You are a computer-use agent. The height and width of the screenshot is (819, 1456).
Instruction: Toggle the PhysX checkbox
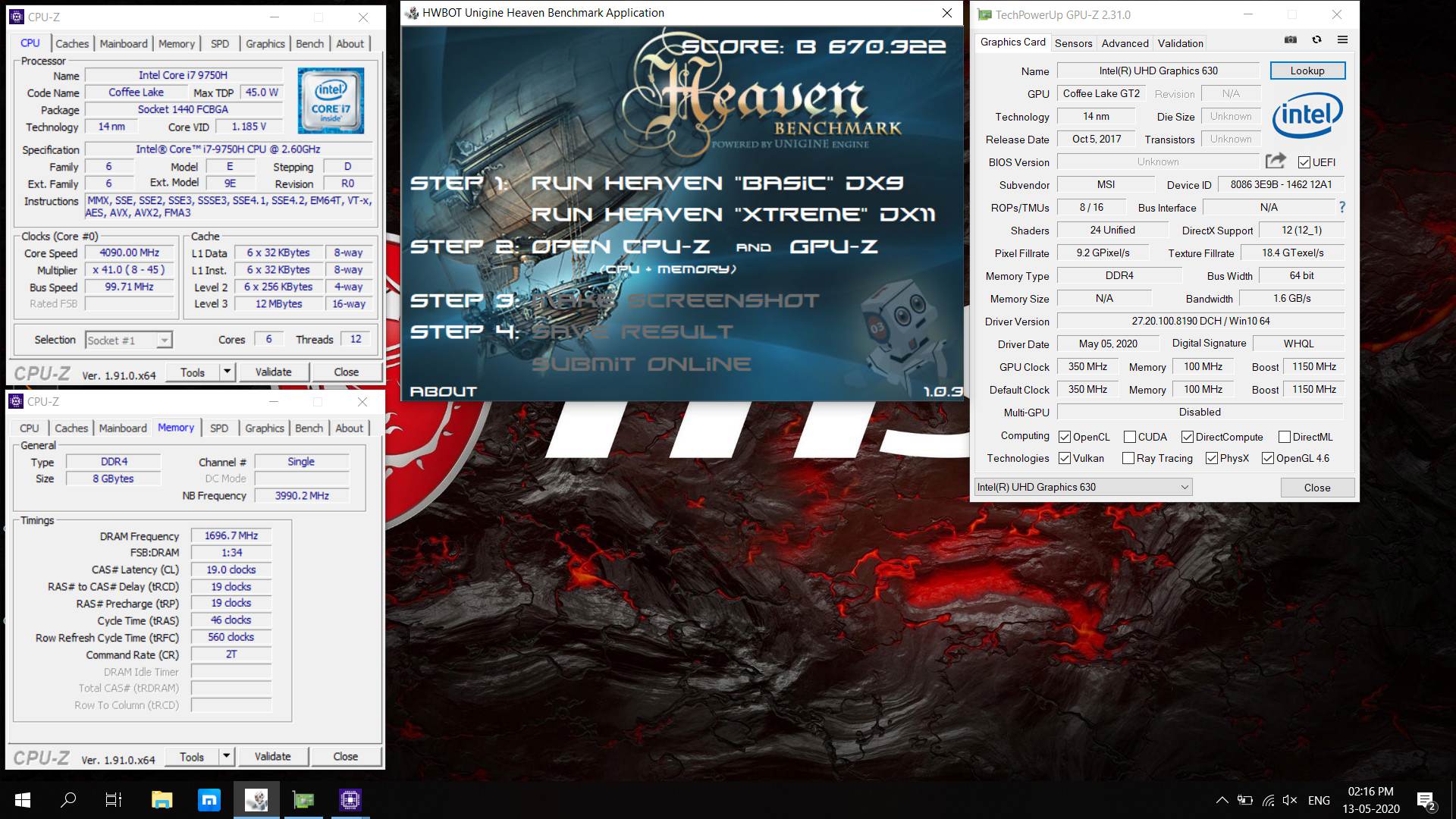pyautogui.click(x=1211, y=458)
